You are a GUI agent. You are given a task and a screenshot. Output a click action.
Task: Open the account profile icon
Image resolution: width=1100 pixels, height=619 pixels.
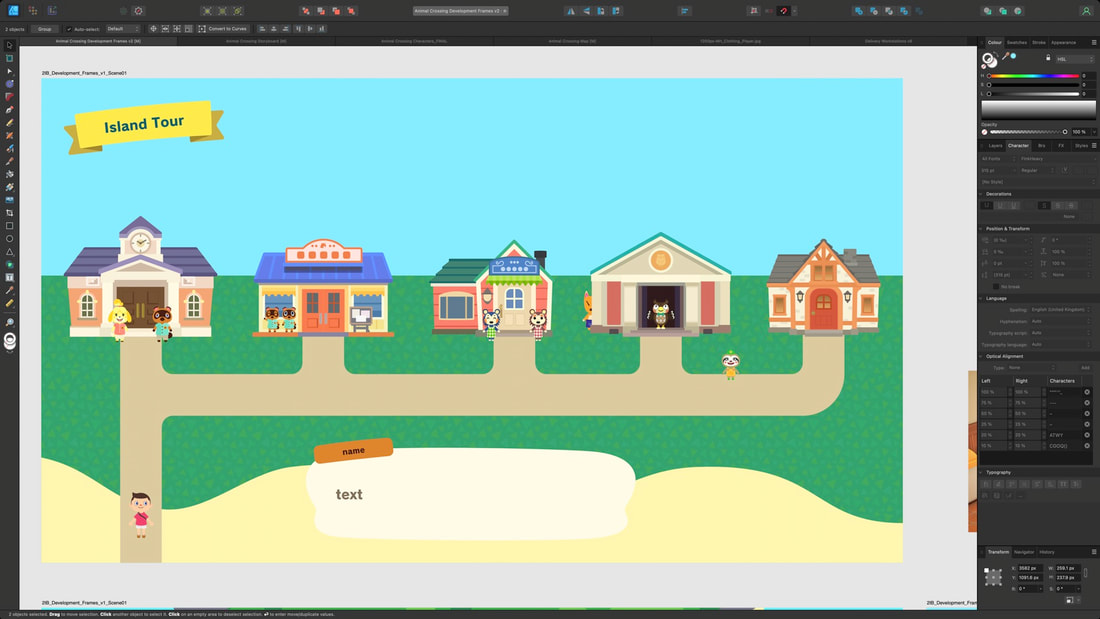1086,11
